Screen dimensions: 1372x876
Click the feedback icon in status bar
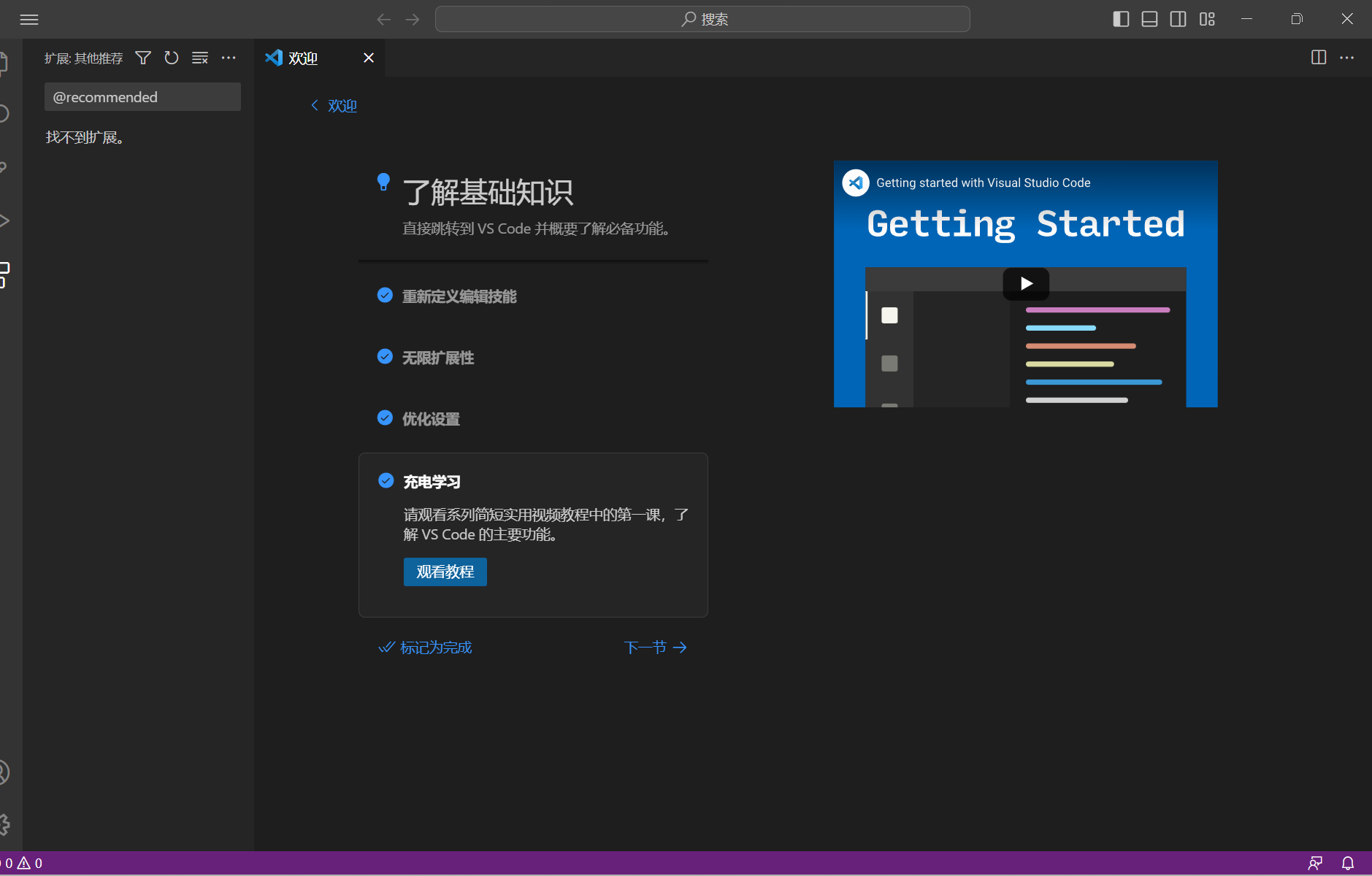[1315, 864]
